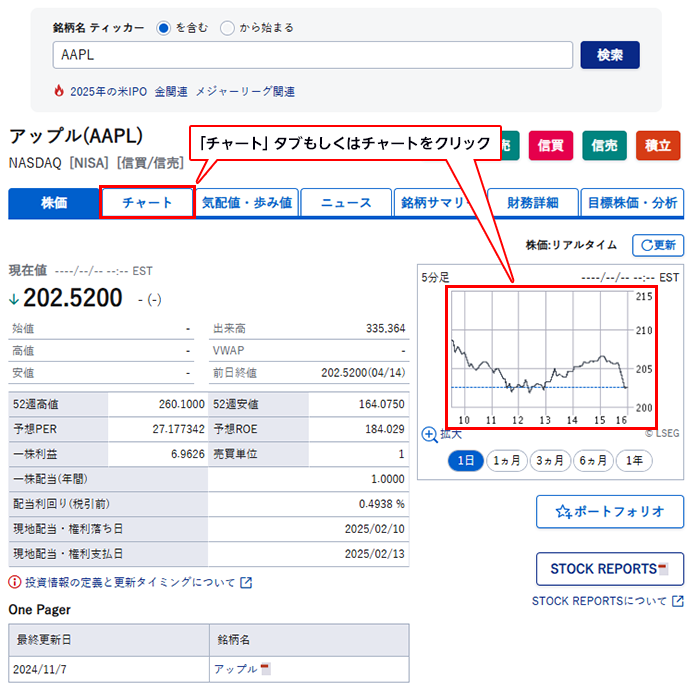Click the info icon before 投資情報の定義

click(15, 582)
